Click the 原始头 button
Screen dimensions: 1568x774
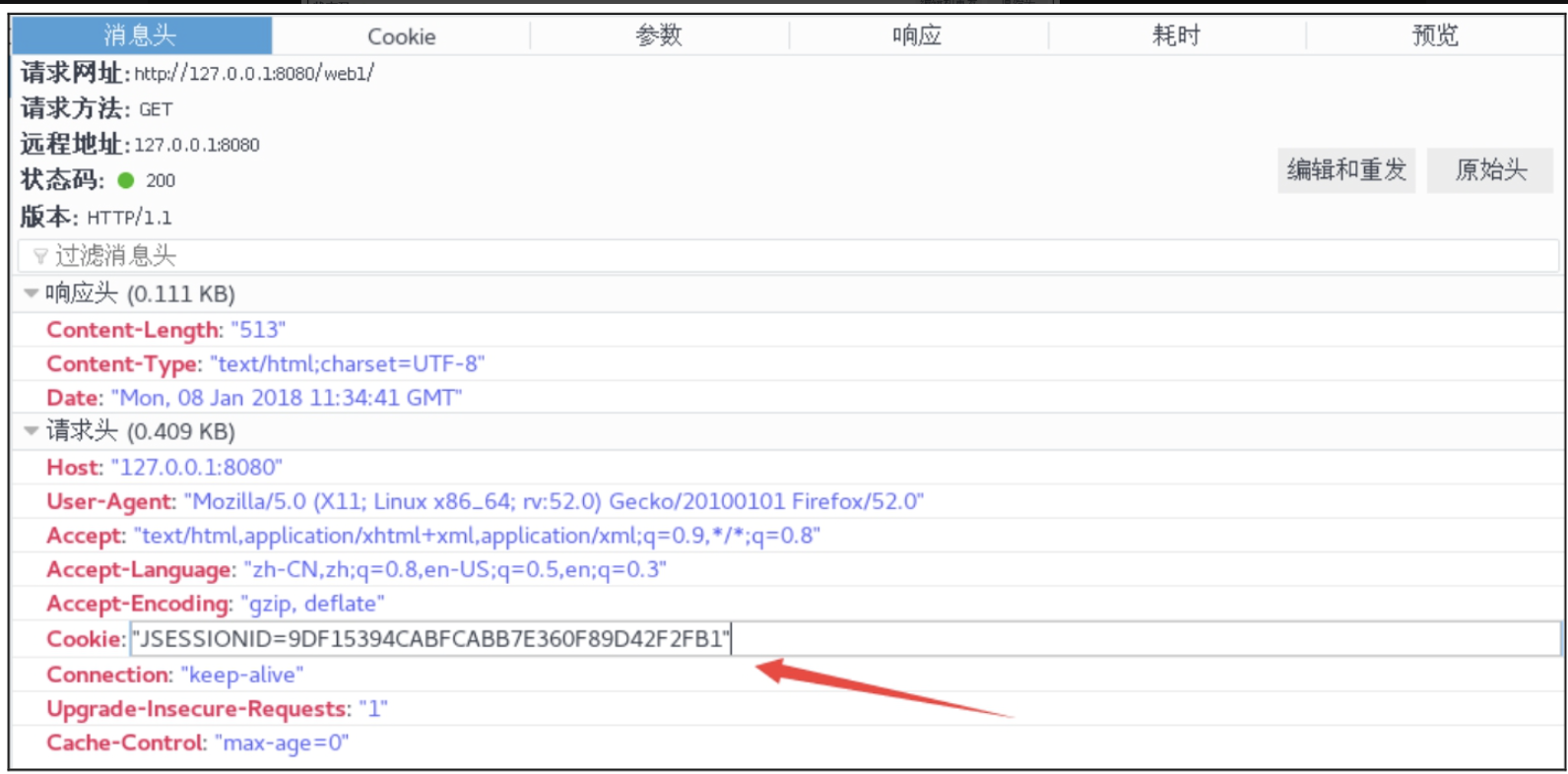pos(1490,170)
